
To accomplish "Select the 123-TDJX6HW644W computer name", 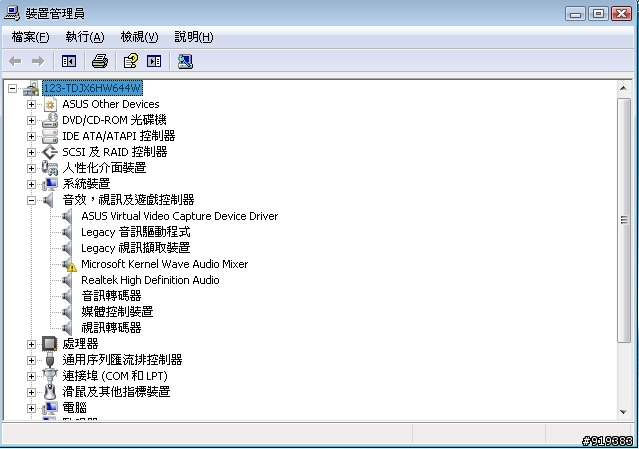I will [93, 88].
